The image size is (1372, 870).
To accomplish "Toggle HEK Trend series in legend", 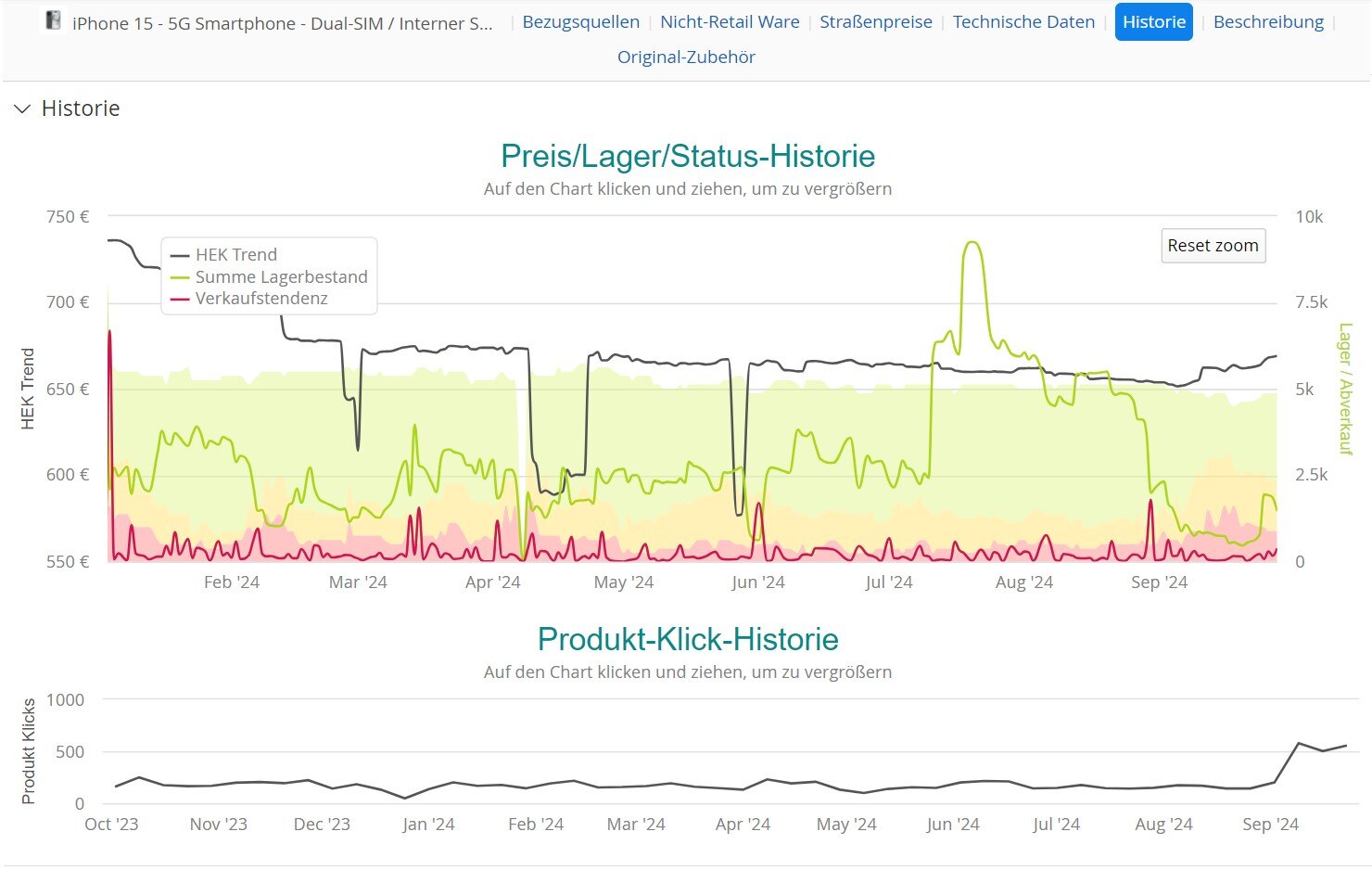I will coord(223,254).
